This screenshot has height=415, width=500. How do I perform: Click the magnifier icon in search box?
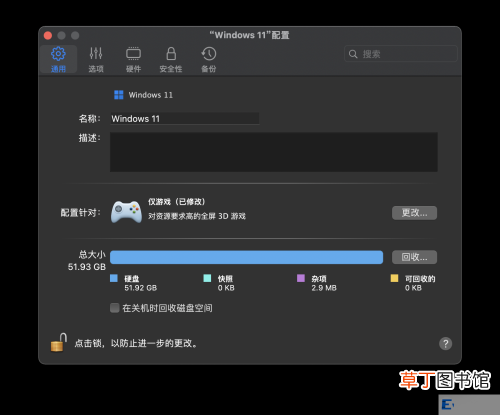[x=353, y=54]
